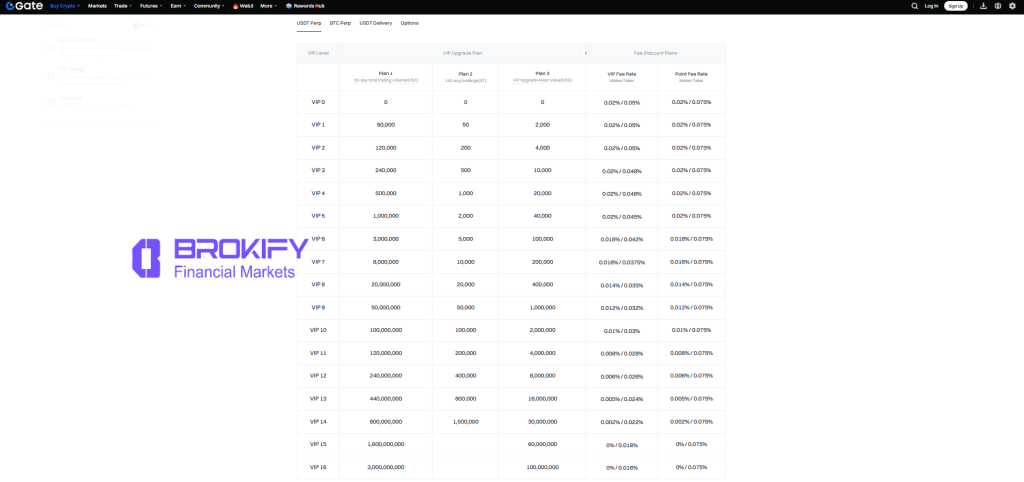Click the Rewards Hub icon
This screenshot has width=1024, height=482.
(x=289, y=6)
